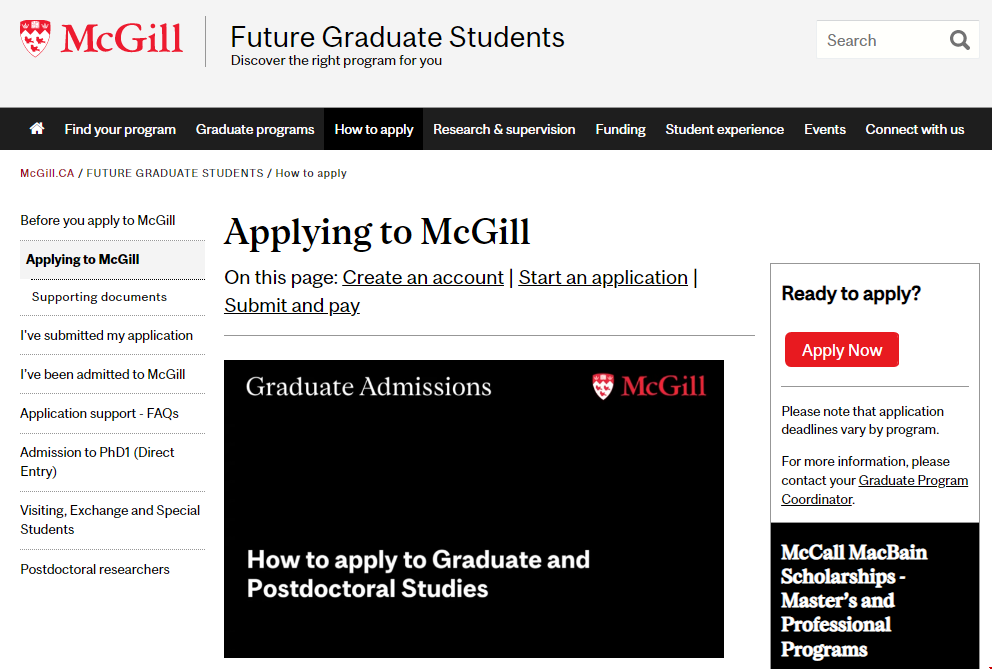Open Postdoctoral researchers sidebar item

(95, 569)
